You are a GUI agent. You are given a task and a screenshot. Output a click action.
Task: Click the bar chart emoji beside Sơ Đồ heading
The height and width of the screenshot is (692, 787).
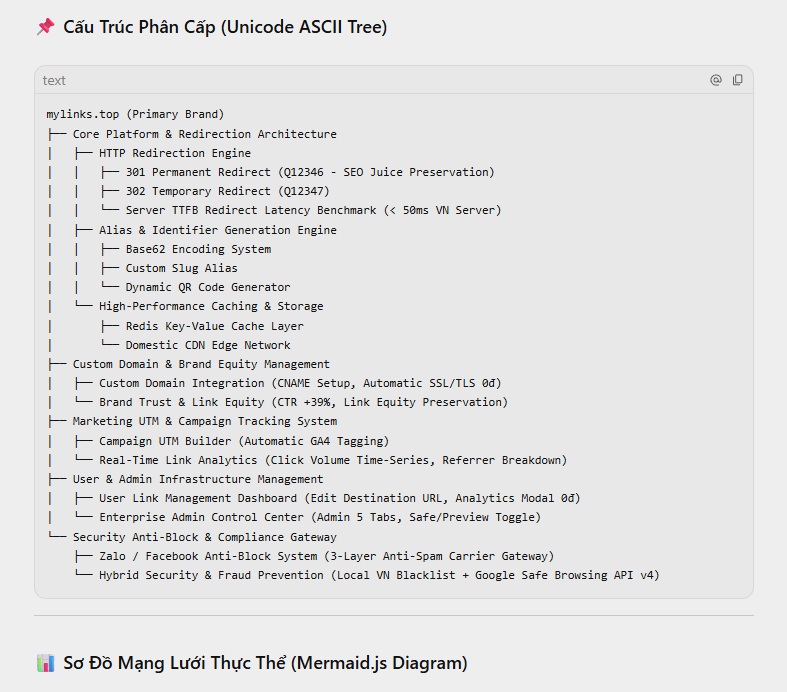pyautogui.click(x=46, y=663)
